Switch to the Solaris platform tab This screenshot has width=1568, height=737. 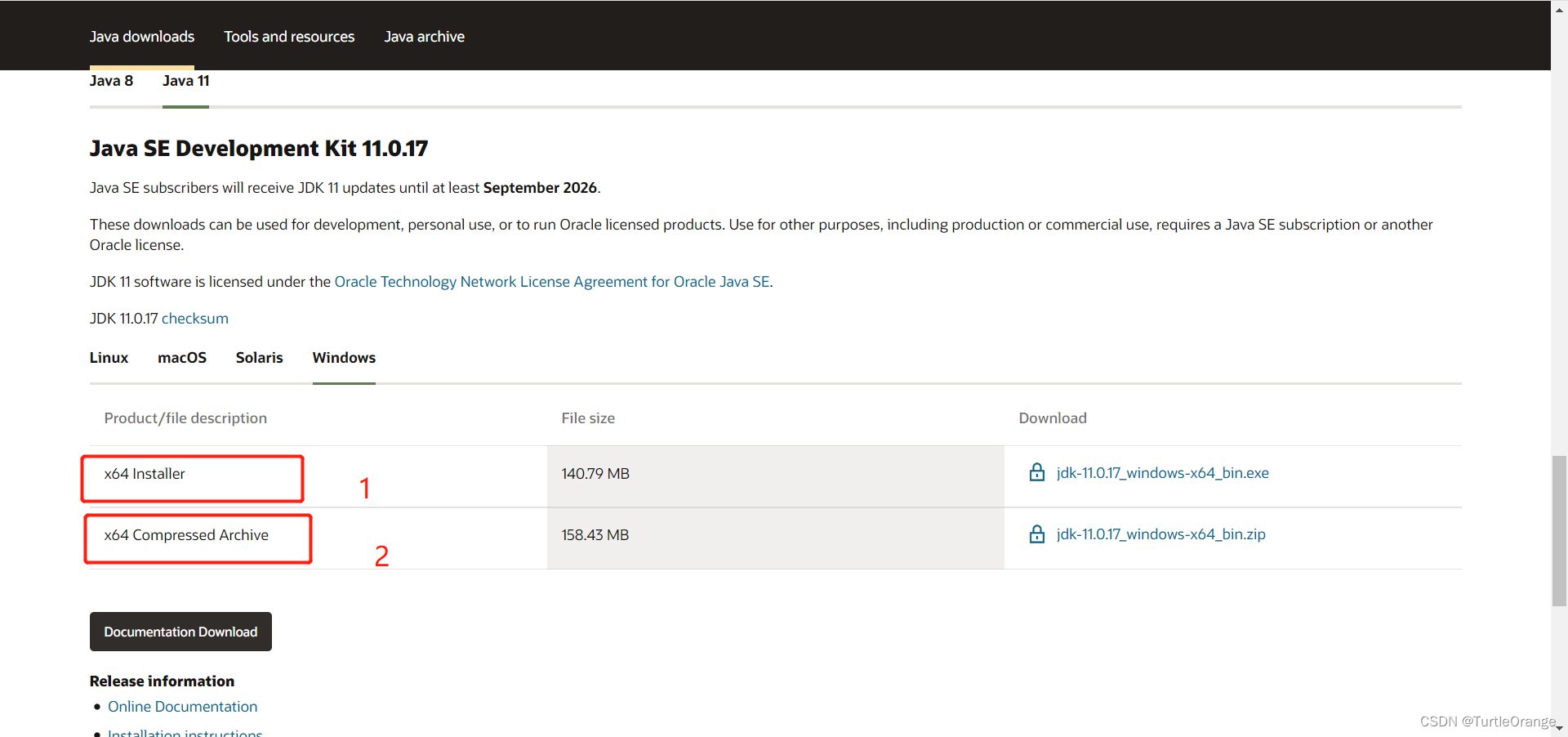tap(259, 358)
